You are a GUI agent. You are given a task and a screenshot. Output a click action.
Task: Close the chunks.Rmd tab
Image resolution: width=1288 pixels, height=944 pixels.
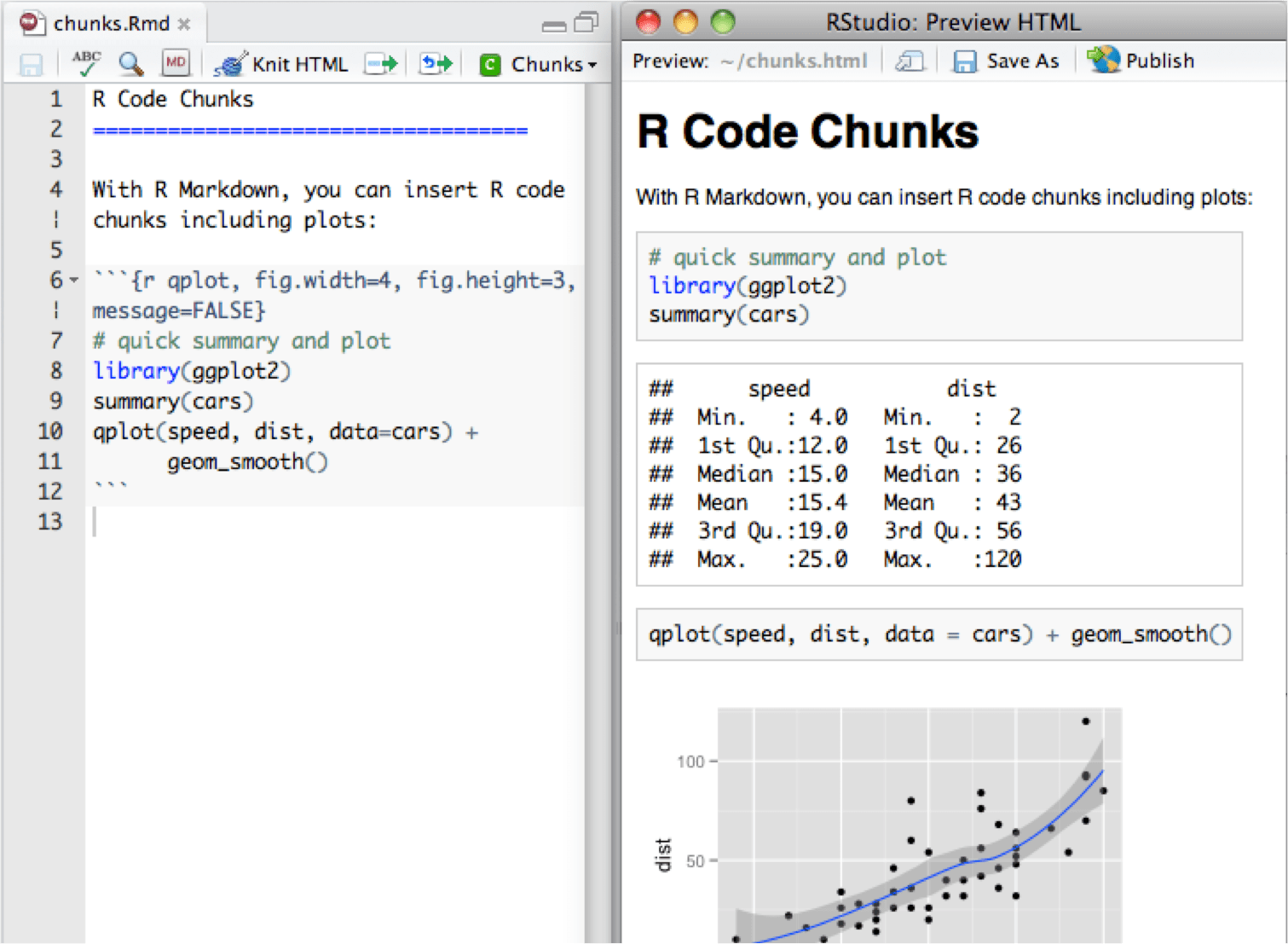pyautogui.click(x=184, y=25)
